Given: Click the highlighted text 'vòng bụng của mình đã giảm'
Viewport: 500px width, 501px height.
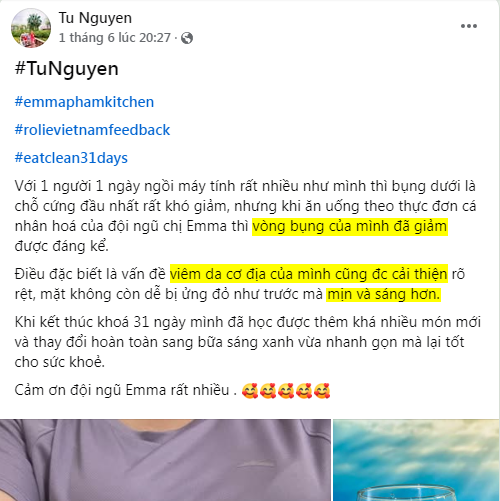Looking at the screenshot, I should click(350, 227).
